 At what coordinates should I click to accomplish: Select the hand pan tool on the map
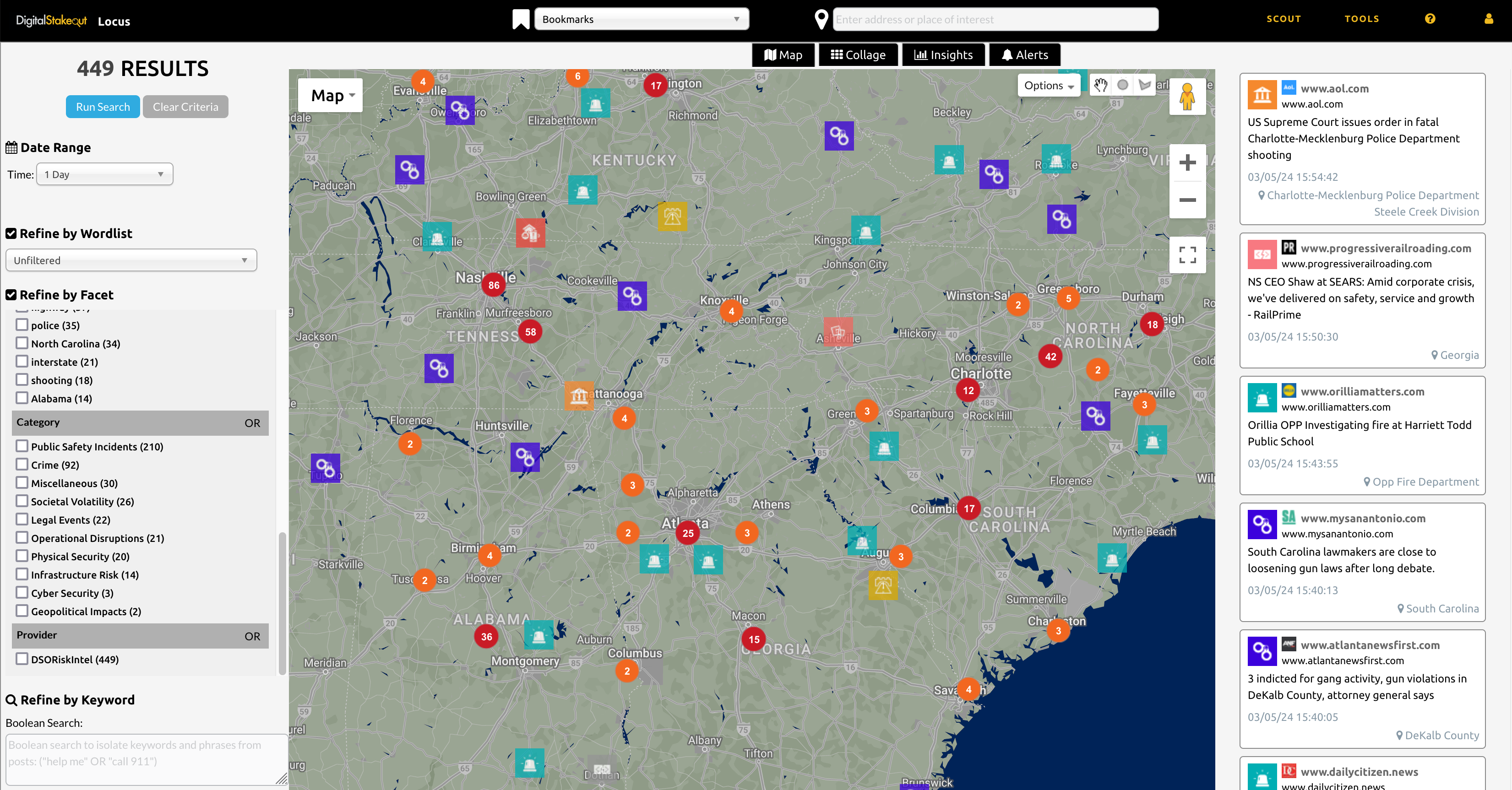point(1100,85)
